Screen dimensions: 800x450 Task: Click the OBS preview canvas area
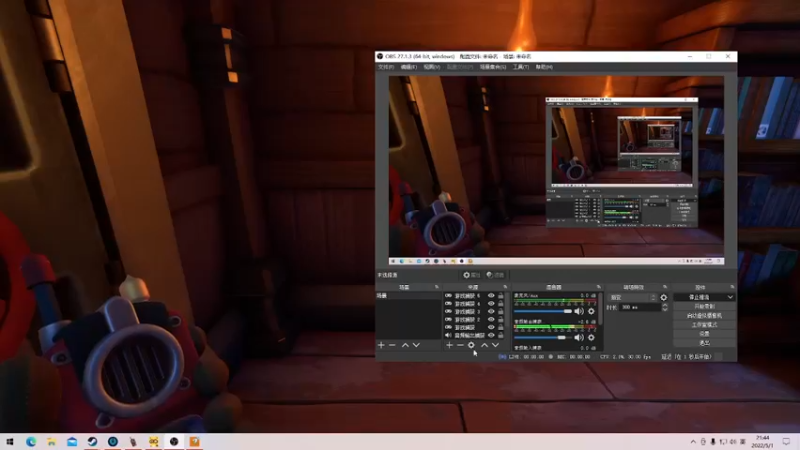[x=556, y=170]
